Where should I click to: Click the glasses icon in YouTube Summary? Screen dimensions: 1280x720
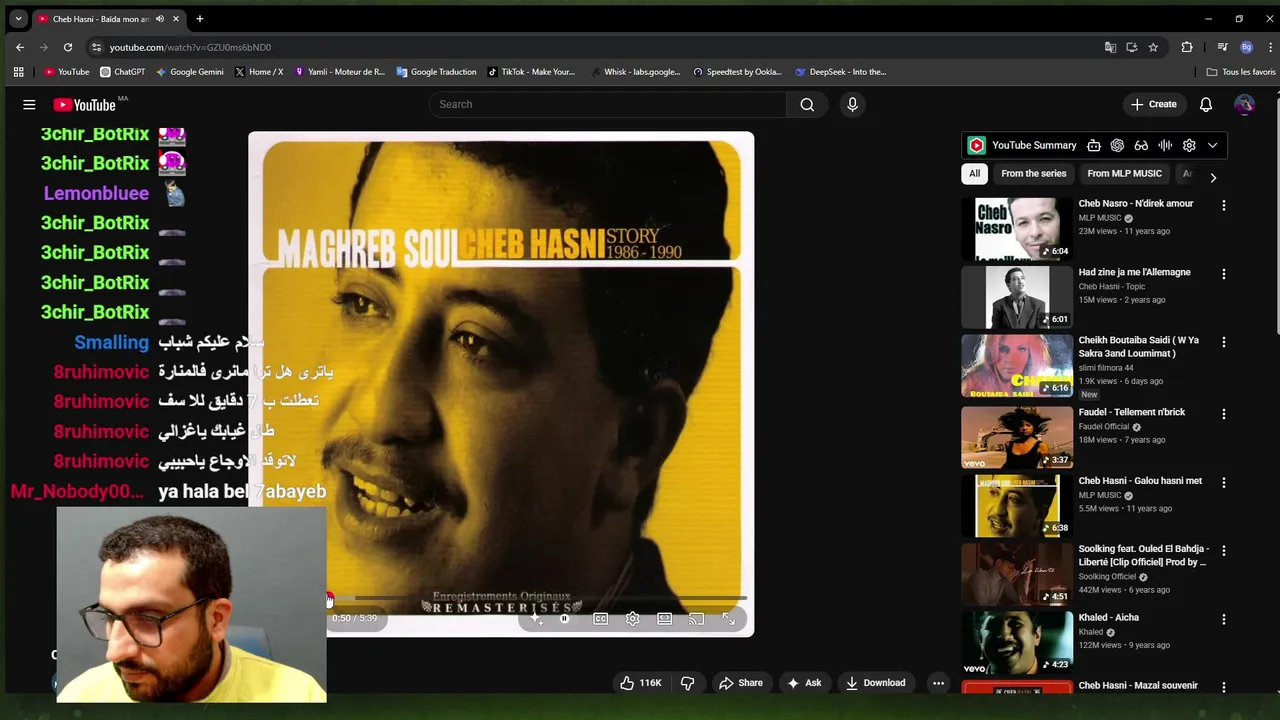(1141, 145)
